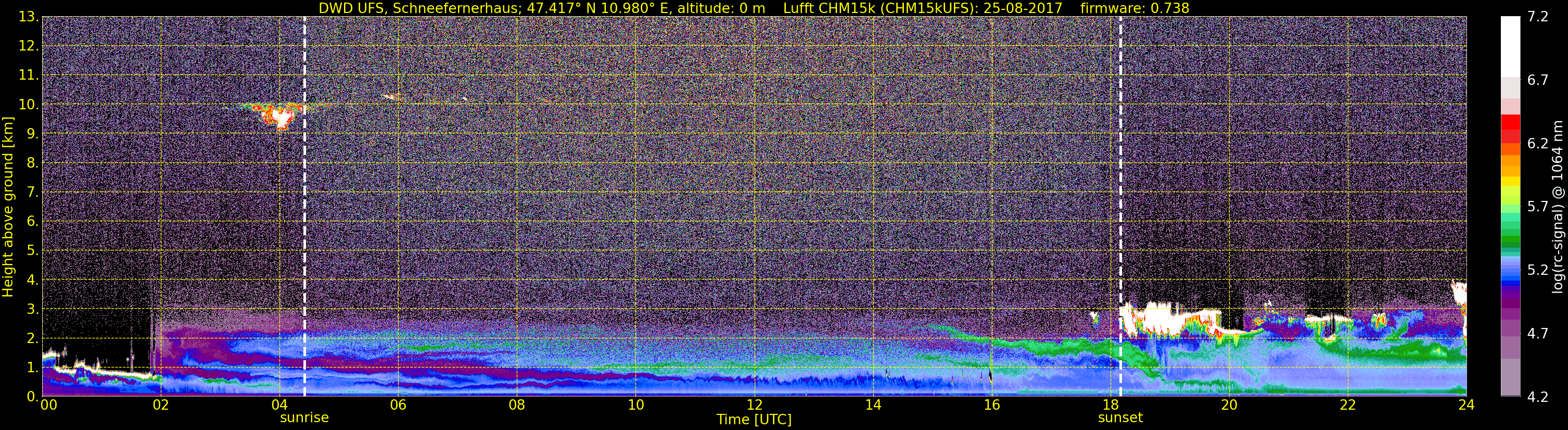The image size is (1568, 430).
Task: Click the colorbar tick value "4.7"
Action: coord(1538,334)
